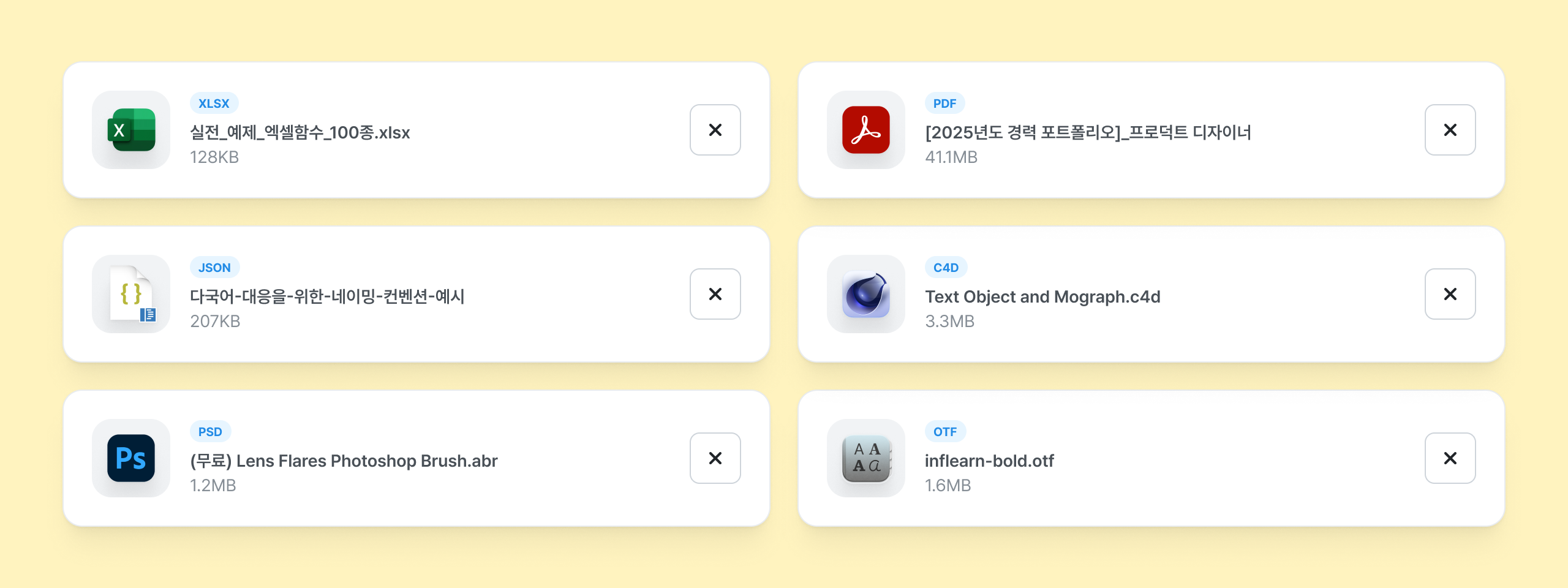Remove the inflearn-bold.otf file
1568x588 pixels.
1450,458
